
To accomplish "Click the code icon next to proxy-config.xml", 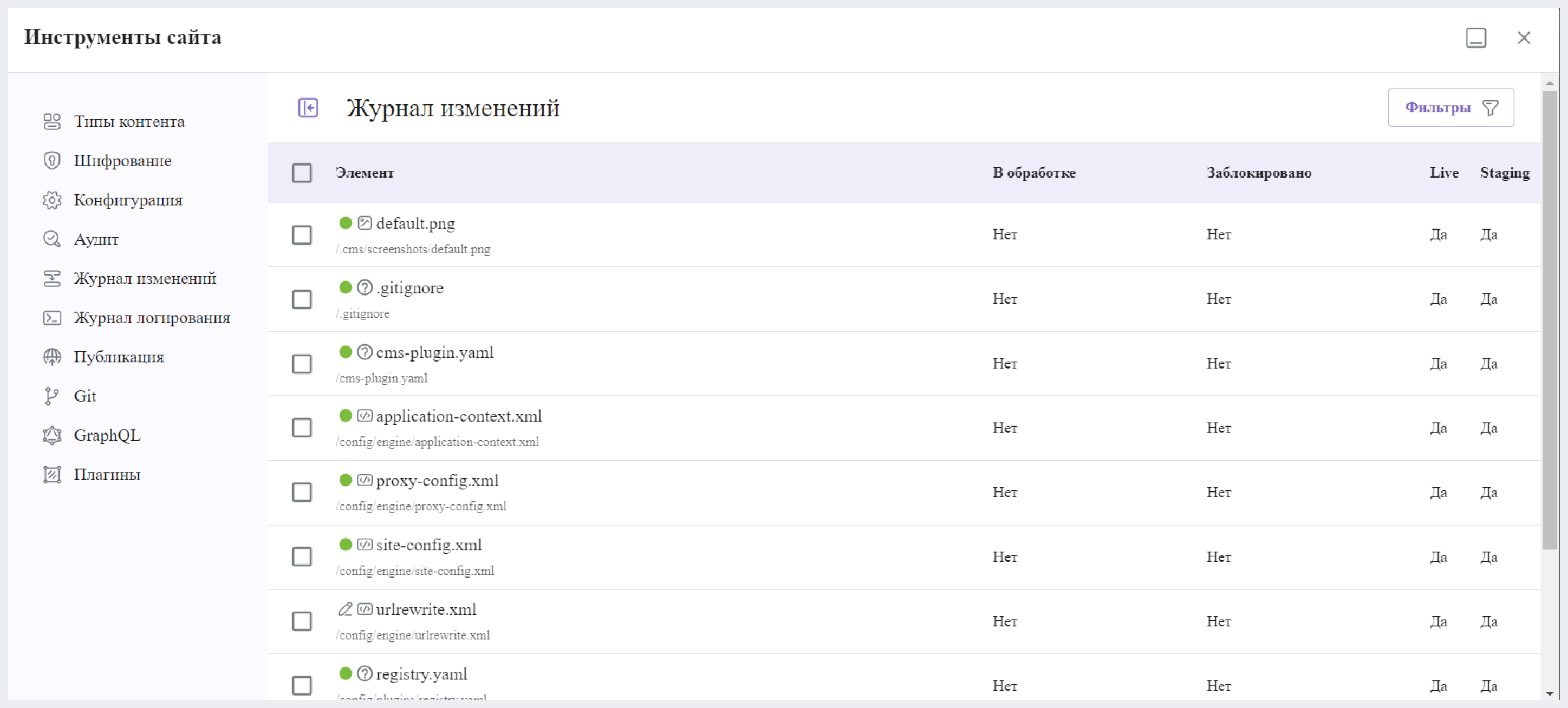I will (x=364, y=480).
